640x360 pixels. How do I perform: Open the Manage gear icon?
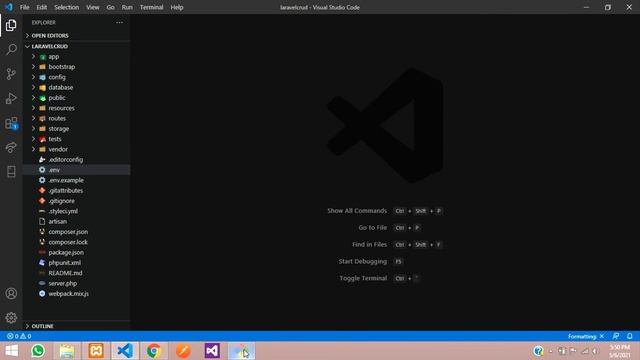coord(11,318)
